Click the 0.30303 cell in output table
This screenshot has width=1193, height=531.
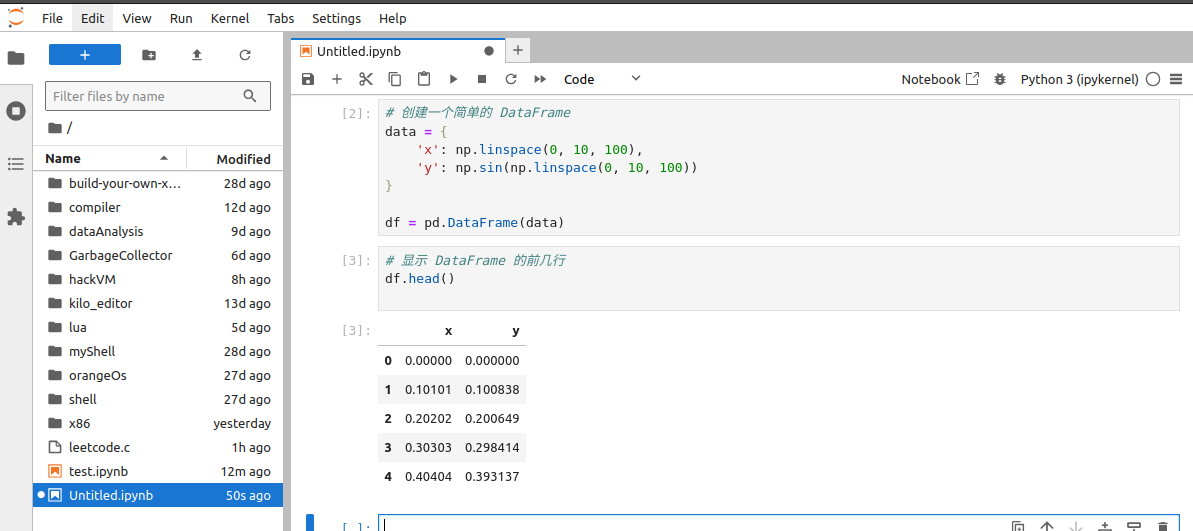pos(428,447)
